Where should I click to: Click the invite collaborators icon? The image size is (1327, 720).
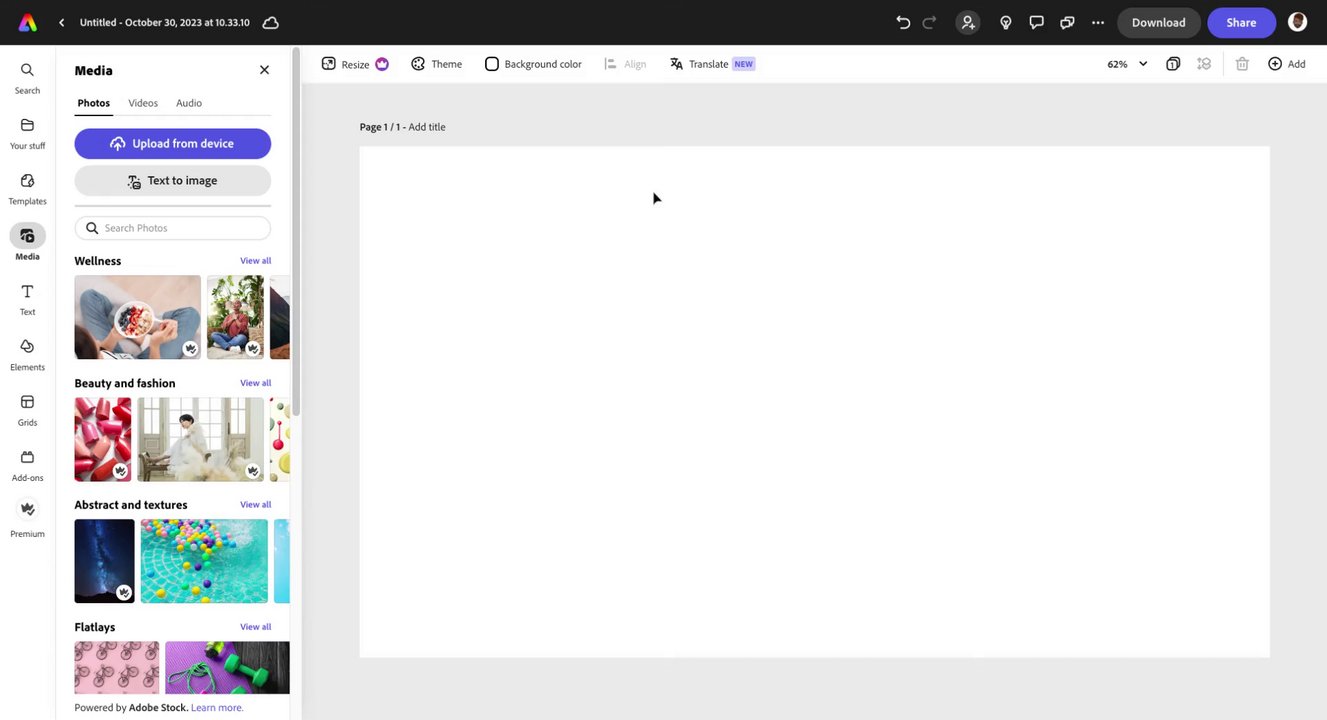(x=968, y=22)
